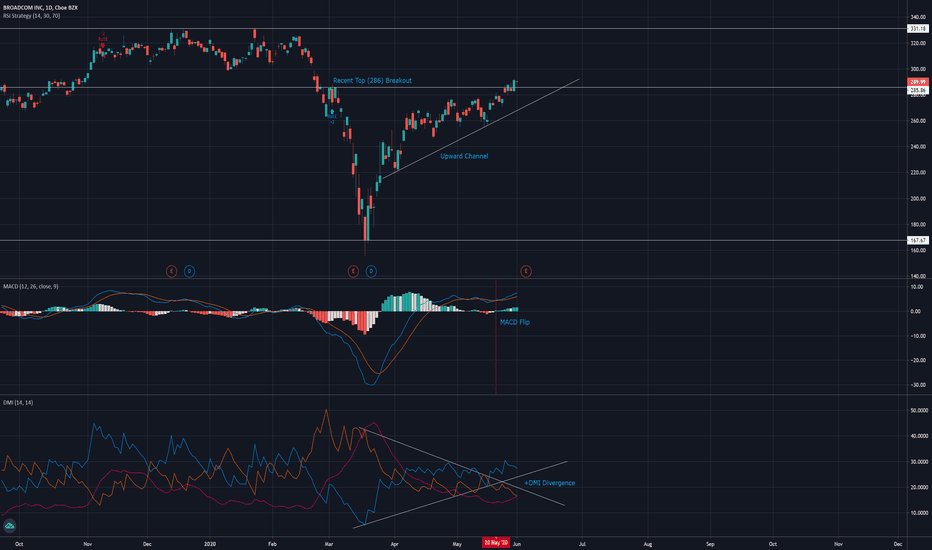Click the 240.00 price axis label
Viewport: 932px width, 550px height.
click(918, 147)
